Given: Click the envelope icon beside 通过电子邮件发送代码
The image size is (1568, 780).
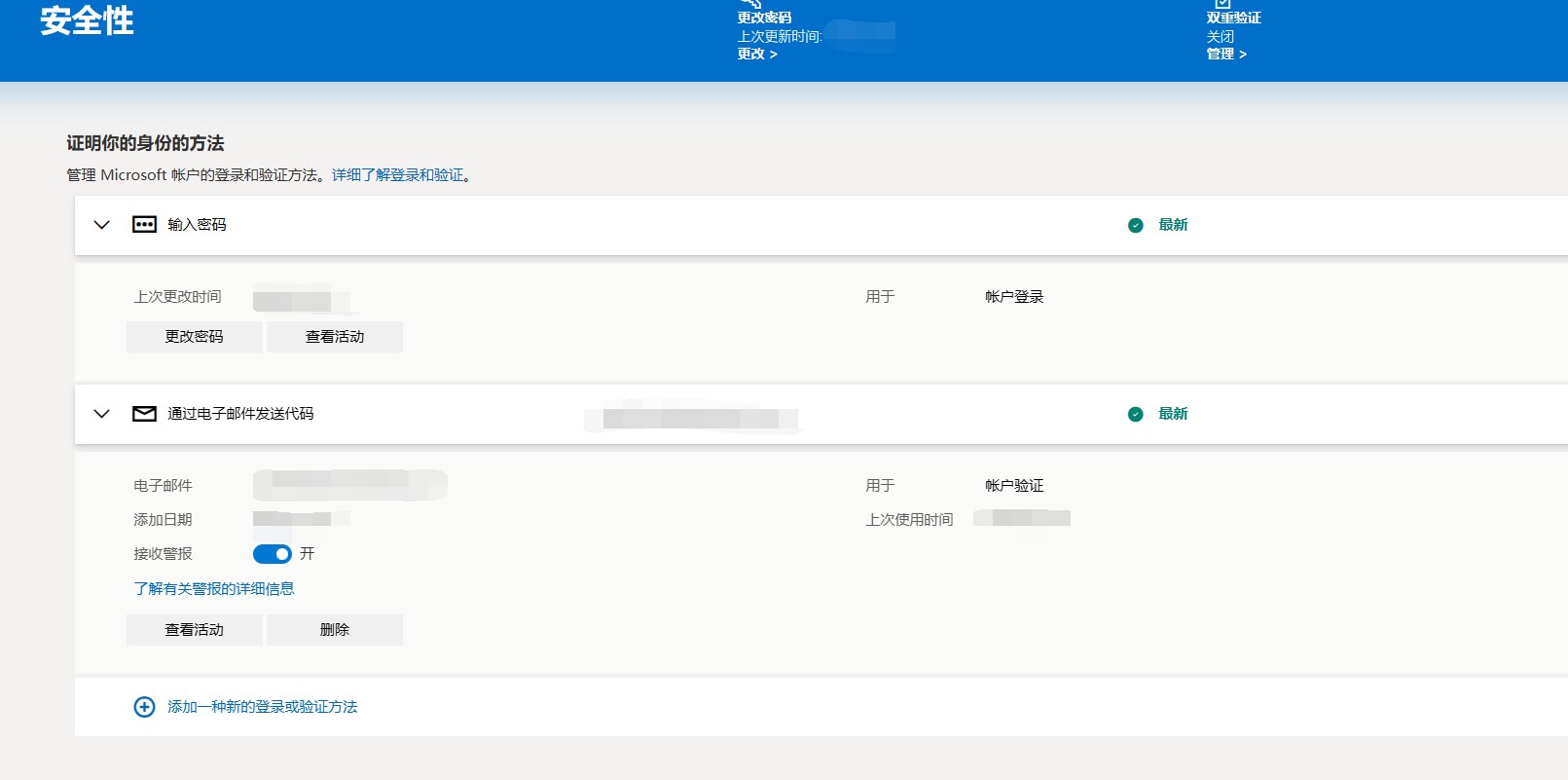Looking at the screenshot, I should 144,414.
